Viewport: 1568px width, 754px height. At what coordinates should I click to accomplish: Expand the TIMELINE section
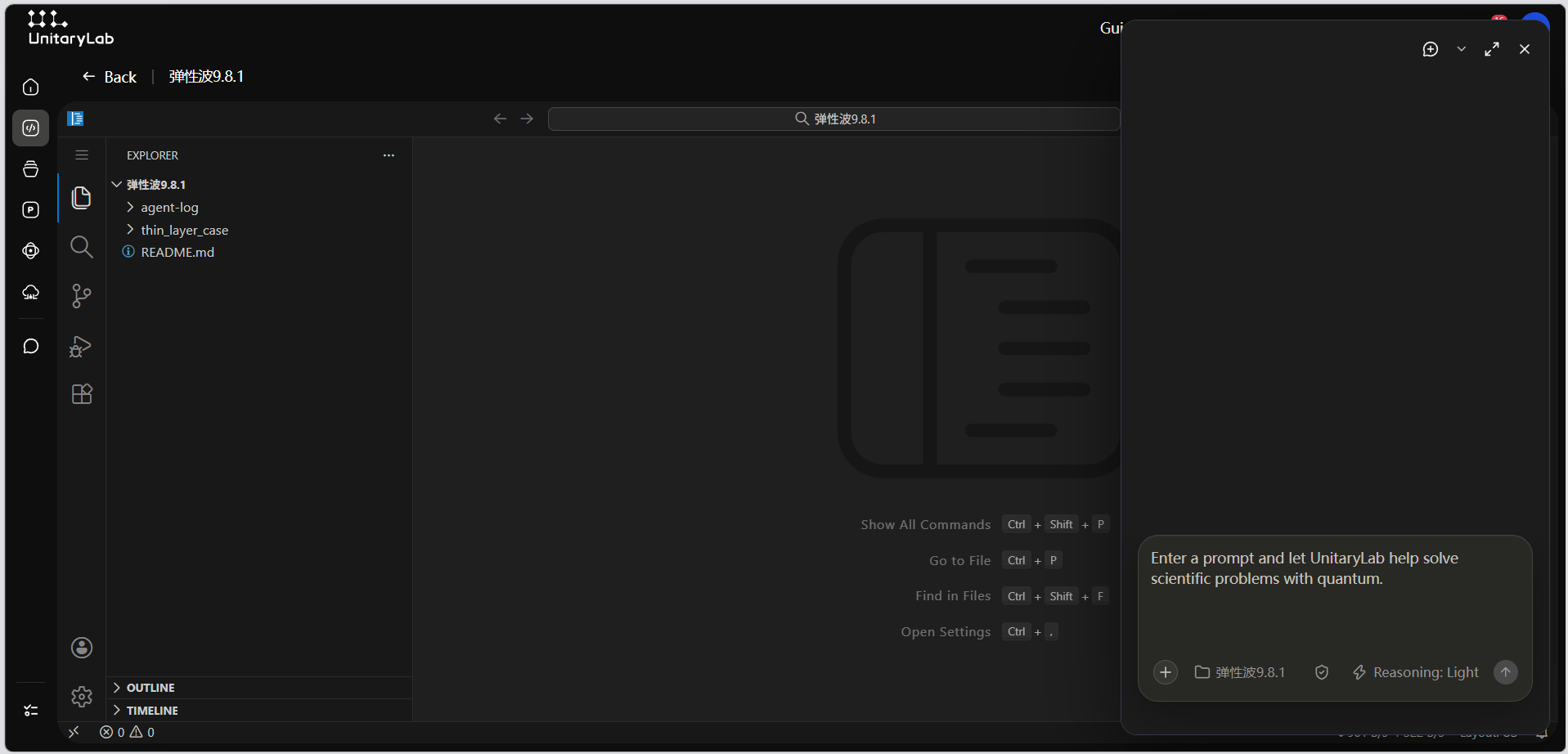pyautogui.click(x=259, y=711)
